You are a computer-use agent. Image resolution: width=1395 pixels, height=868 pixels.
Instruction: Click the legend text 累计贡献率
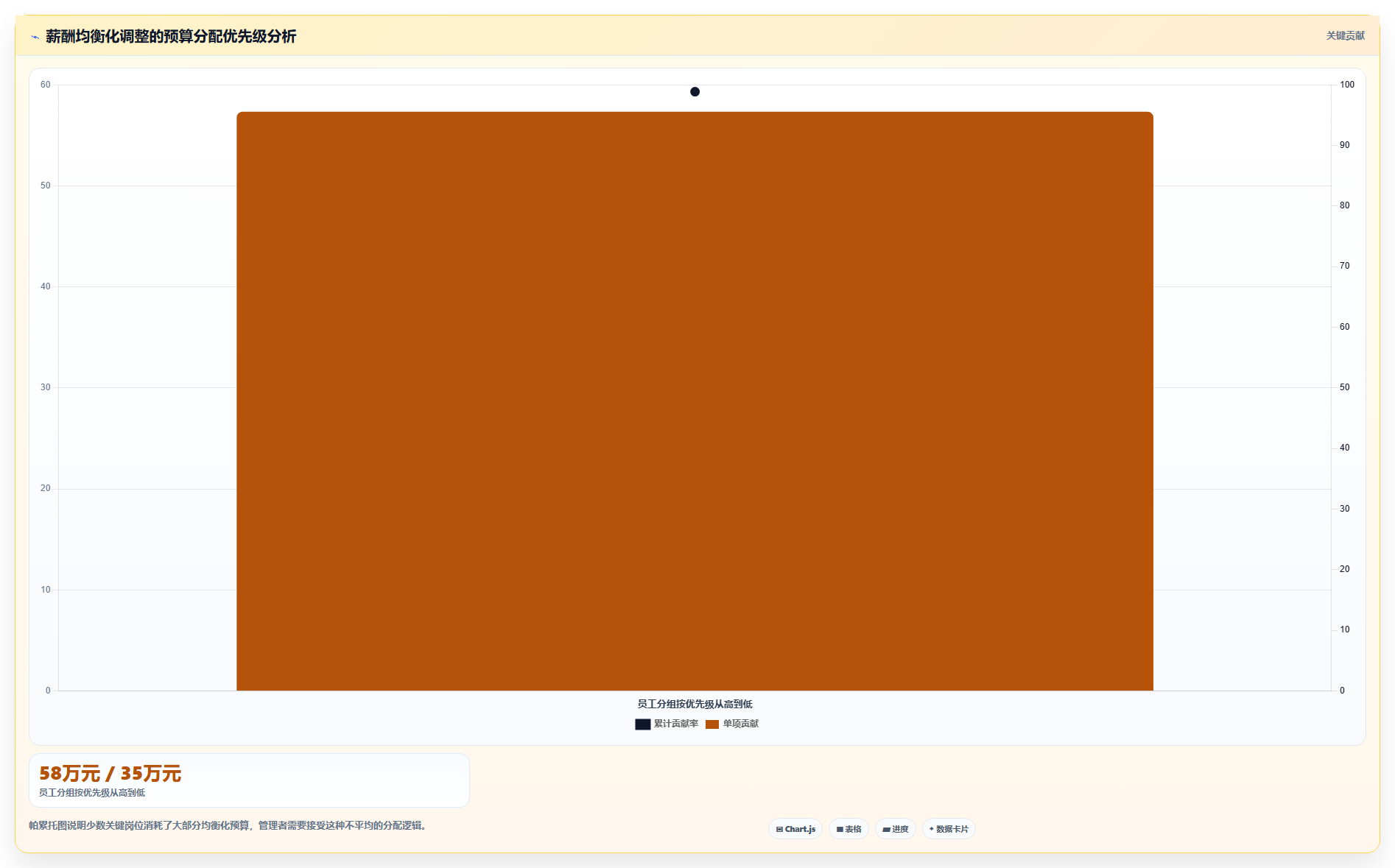tap(676, 724)
